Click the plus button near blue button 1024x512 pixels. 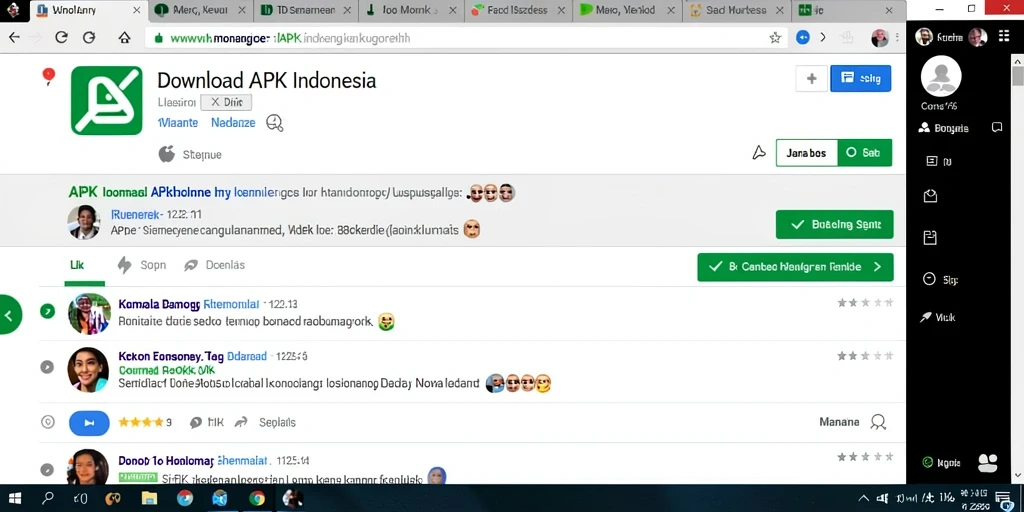(812, 78)
